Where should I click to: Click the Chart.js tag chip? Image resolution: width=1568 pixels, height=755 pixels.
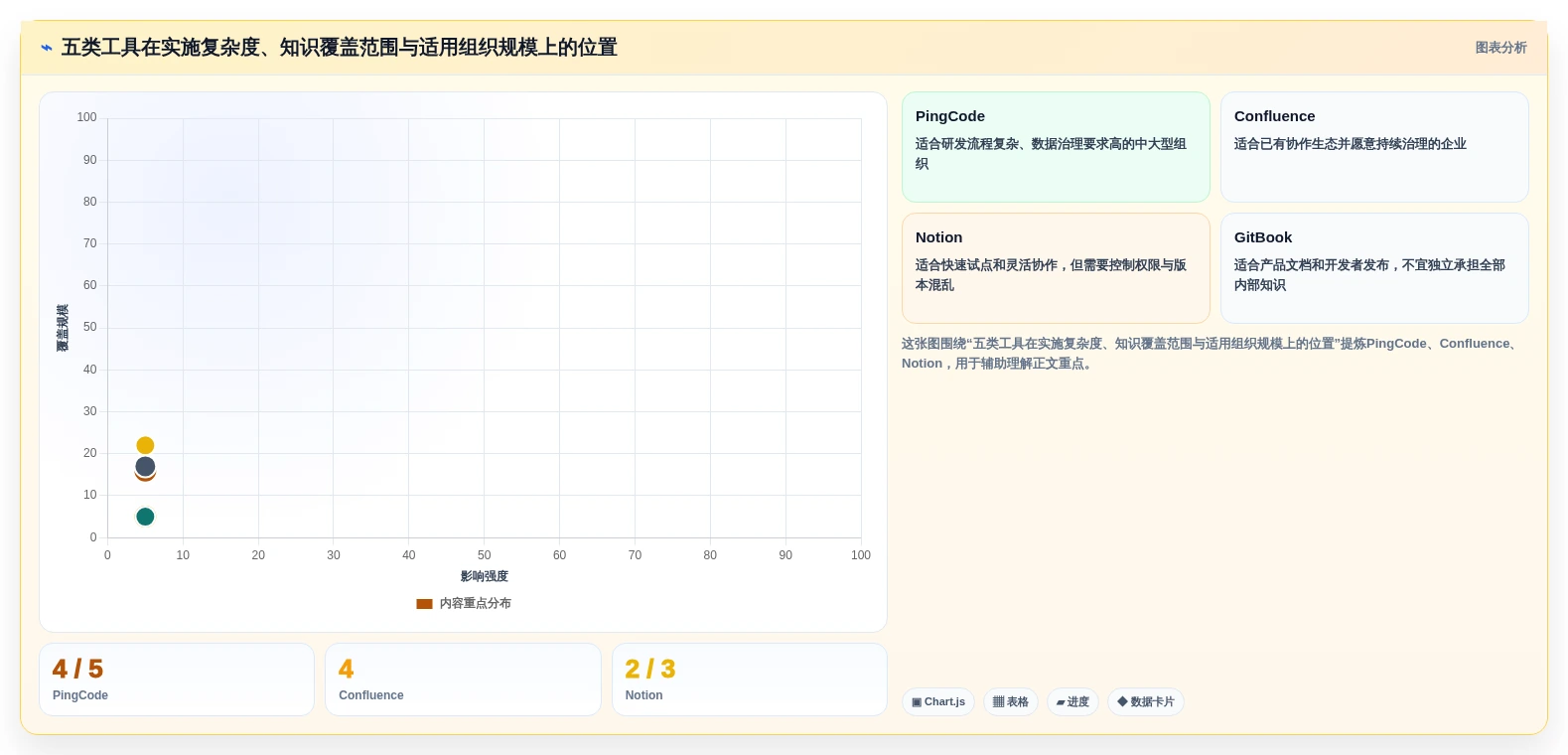tap(938, 702)
